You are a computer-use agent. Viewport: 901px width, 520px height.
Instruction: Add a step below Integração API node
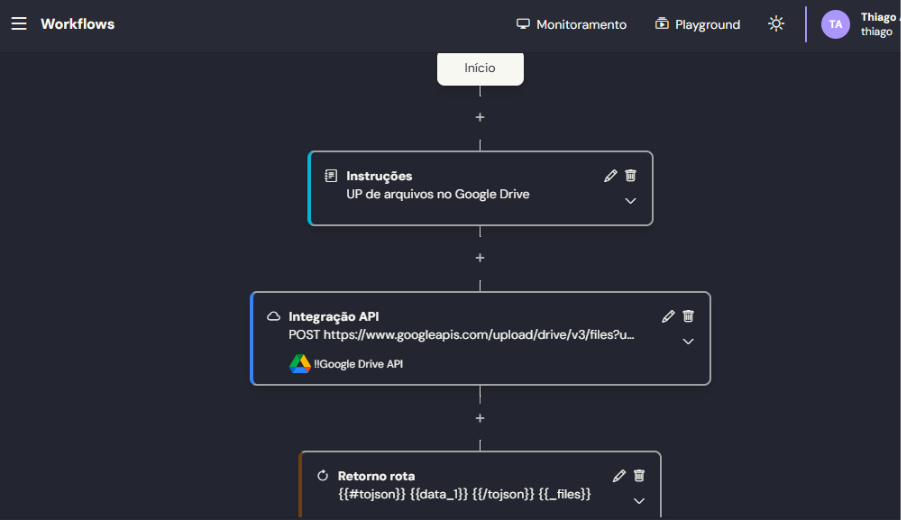tap(480, 418)
